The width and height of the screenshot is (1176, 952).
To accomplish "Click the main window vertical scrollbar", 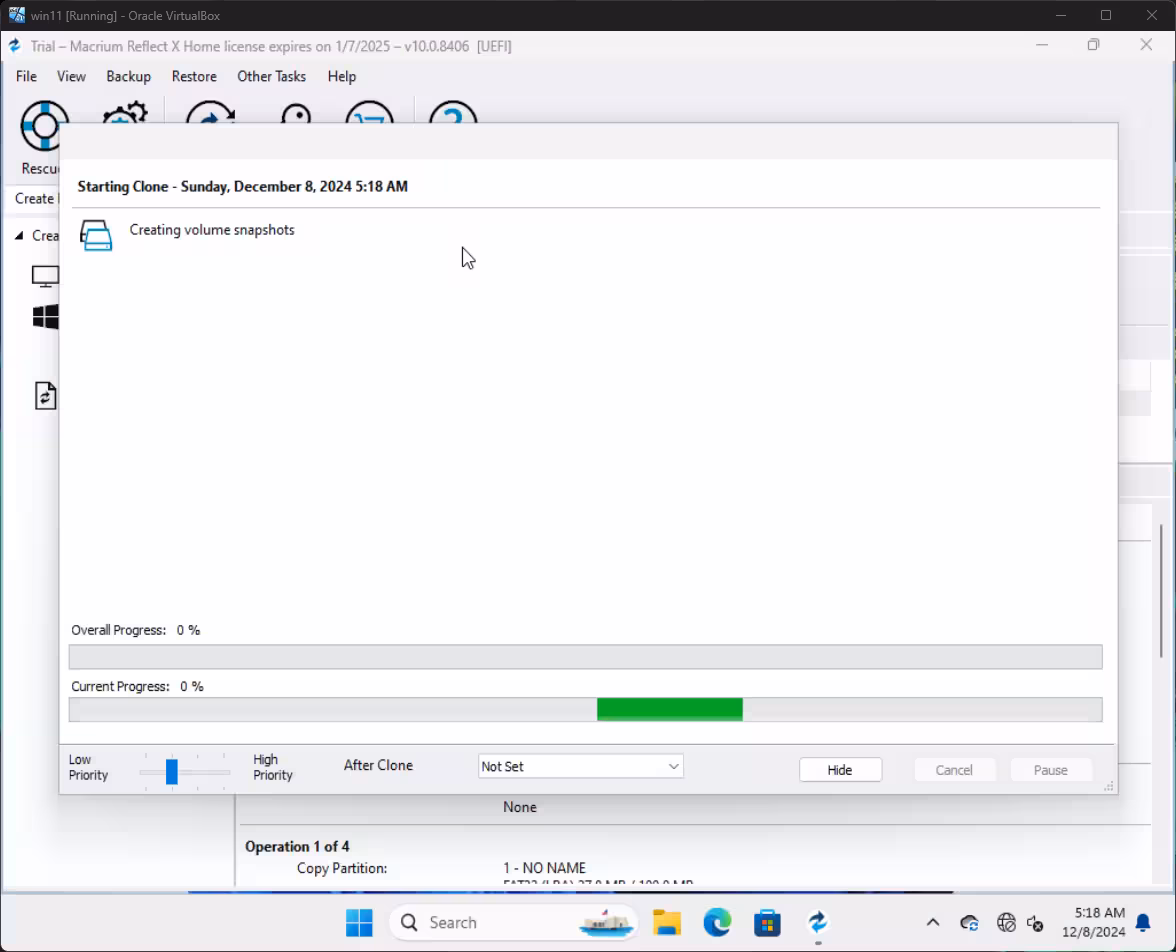I will [x=1161, y=591].
